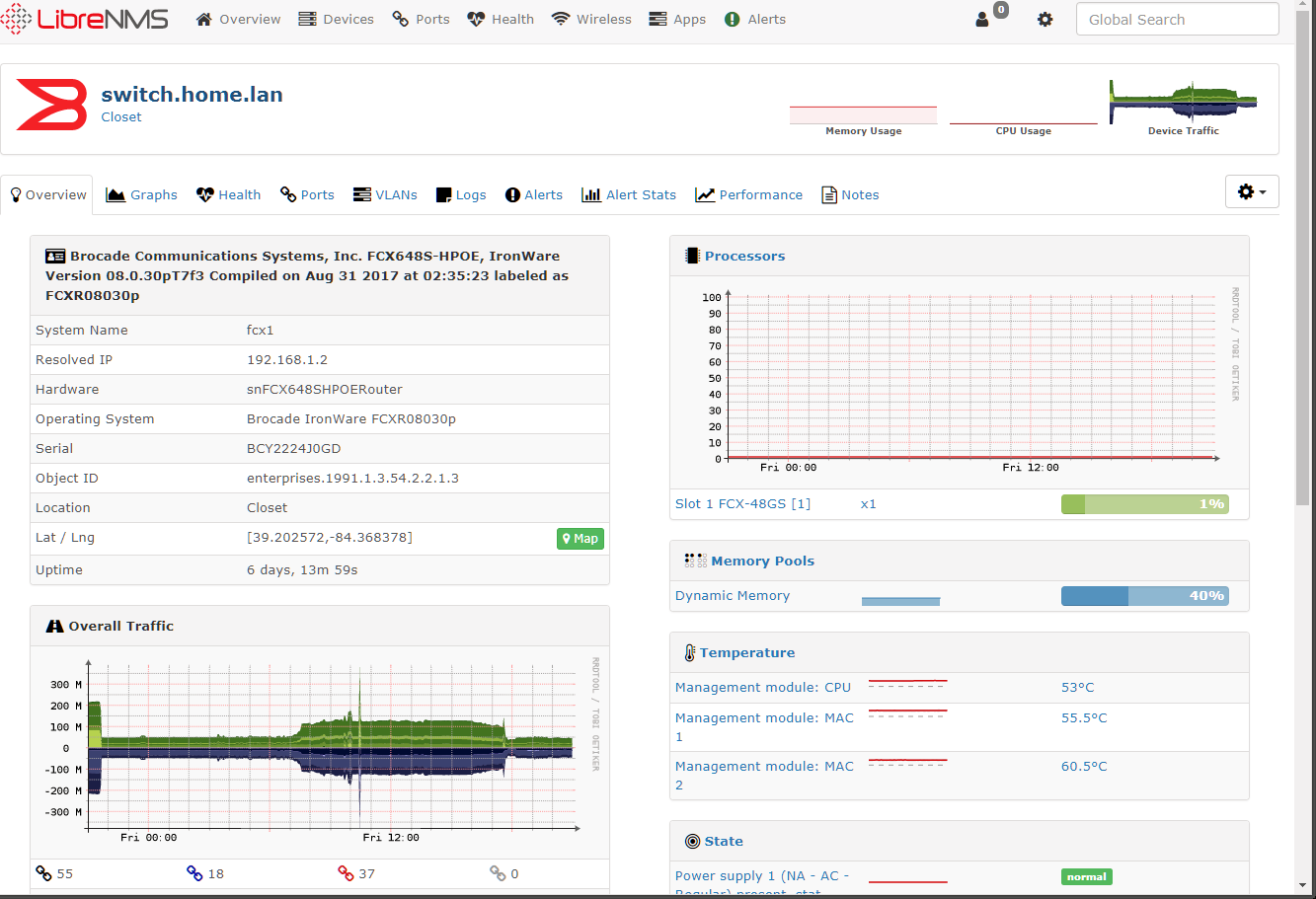1316x899 pixels.
Task: Open Management module: MAC 1 sensor link
Action: point(764,727)
